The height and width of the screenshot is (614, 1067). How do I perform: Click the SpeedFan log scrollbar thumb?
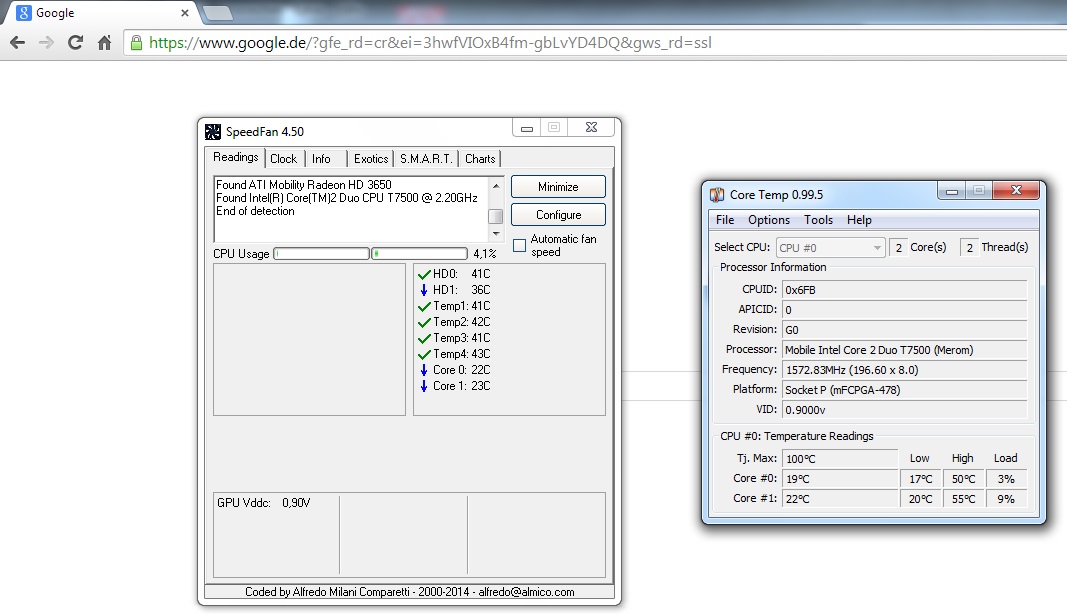coord(496,216)
